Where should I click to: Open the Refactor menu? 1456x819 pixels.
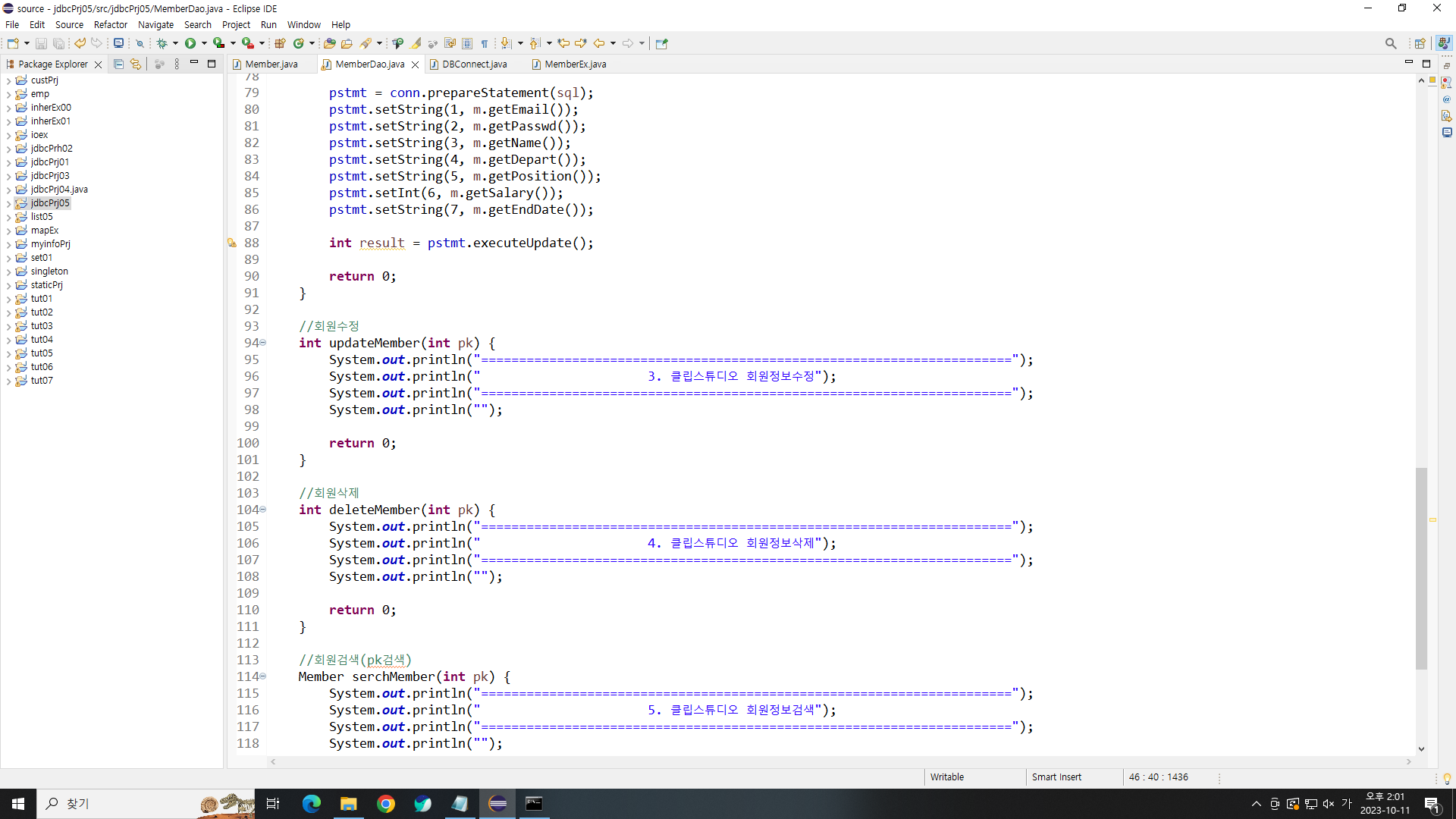pos(110,24)
